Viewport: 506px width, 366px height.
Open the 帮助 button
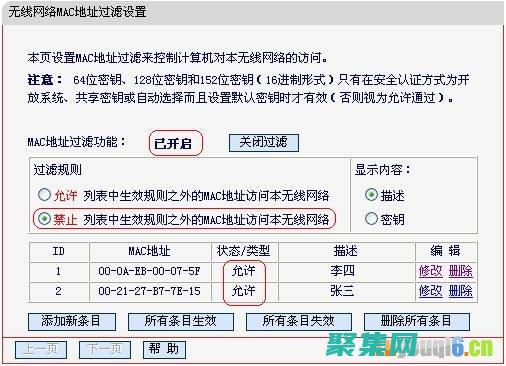click(x=164, y=350)
